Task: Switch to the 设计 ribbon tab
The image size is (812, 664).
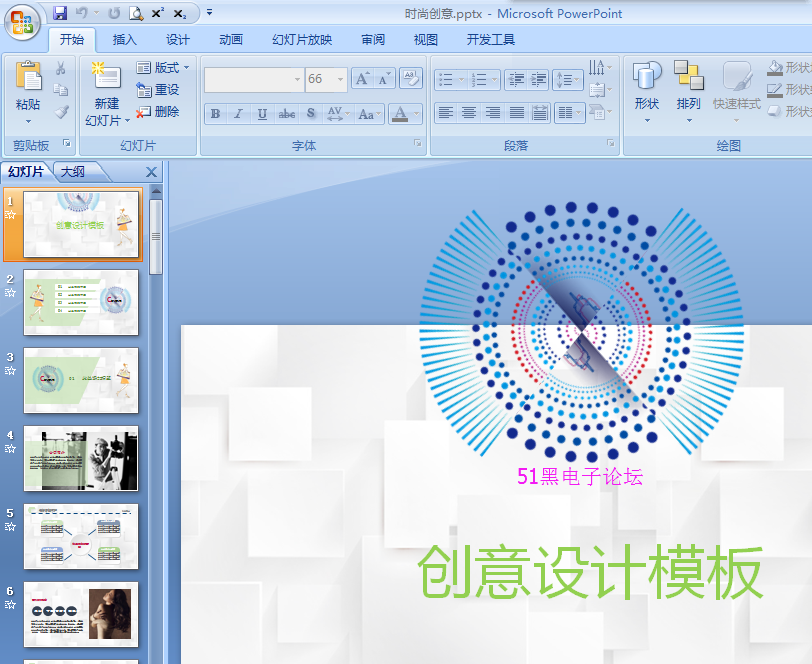Action: (178, 39)
